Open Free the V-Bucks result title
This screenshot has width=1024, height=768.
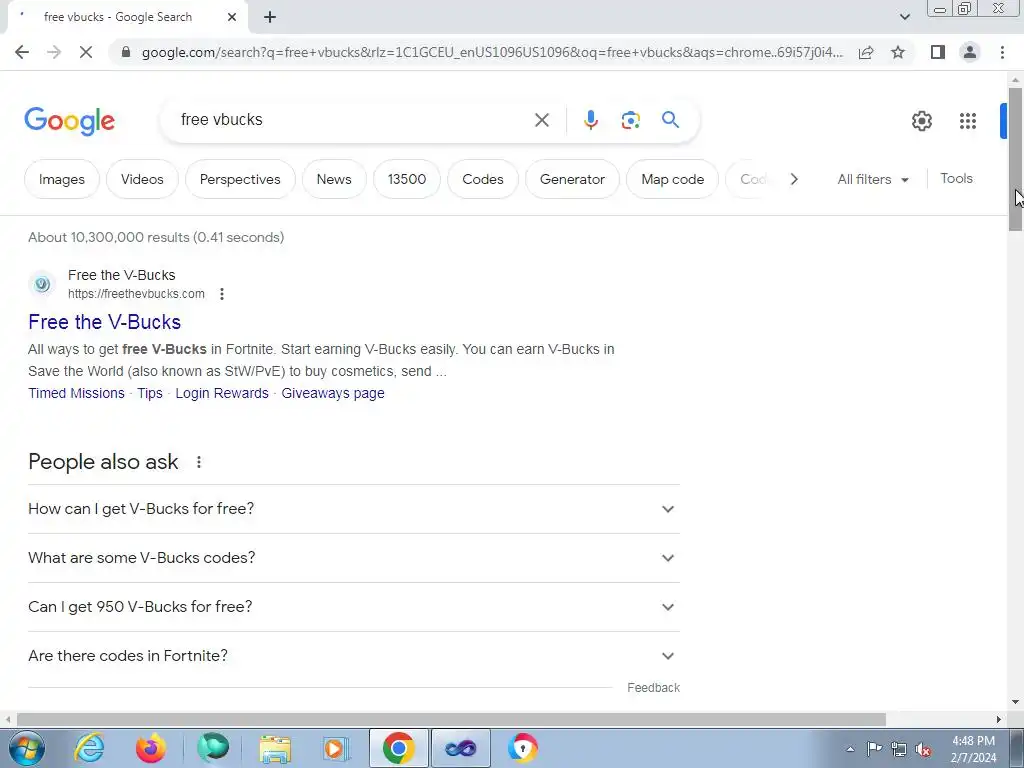(104, 322)
